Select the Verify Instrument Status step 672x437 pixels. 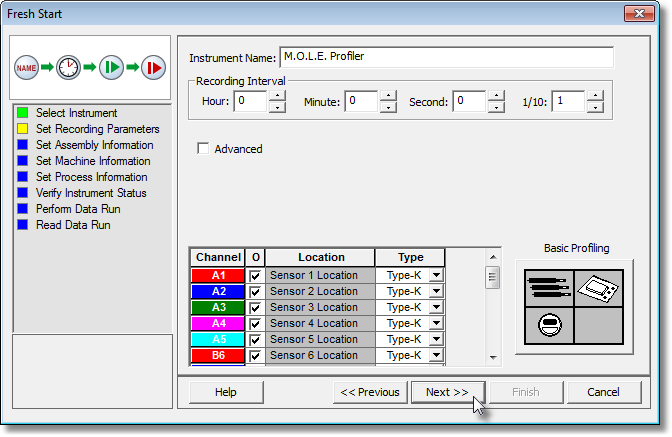pyautogui.click(x=91, y=193)
